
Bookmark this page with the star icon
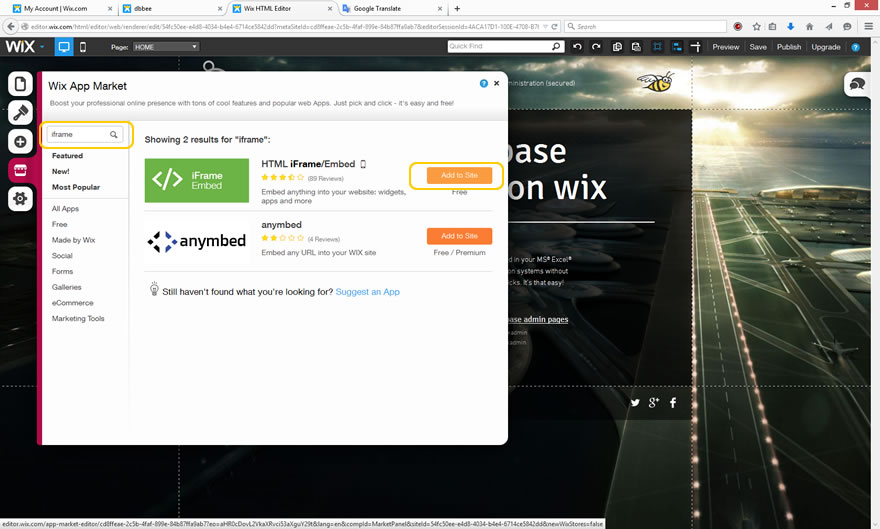point(757,26)
